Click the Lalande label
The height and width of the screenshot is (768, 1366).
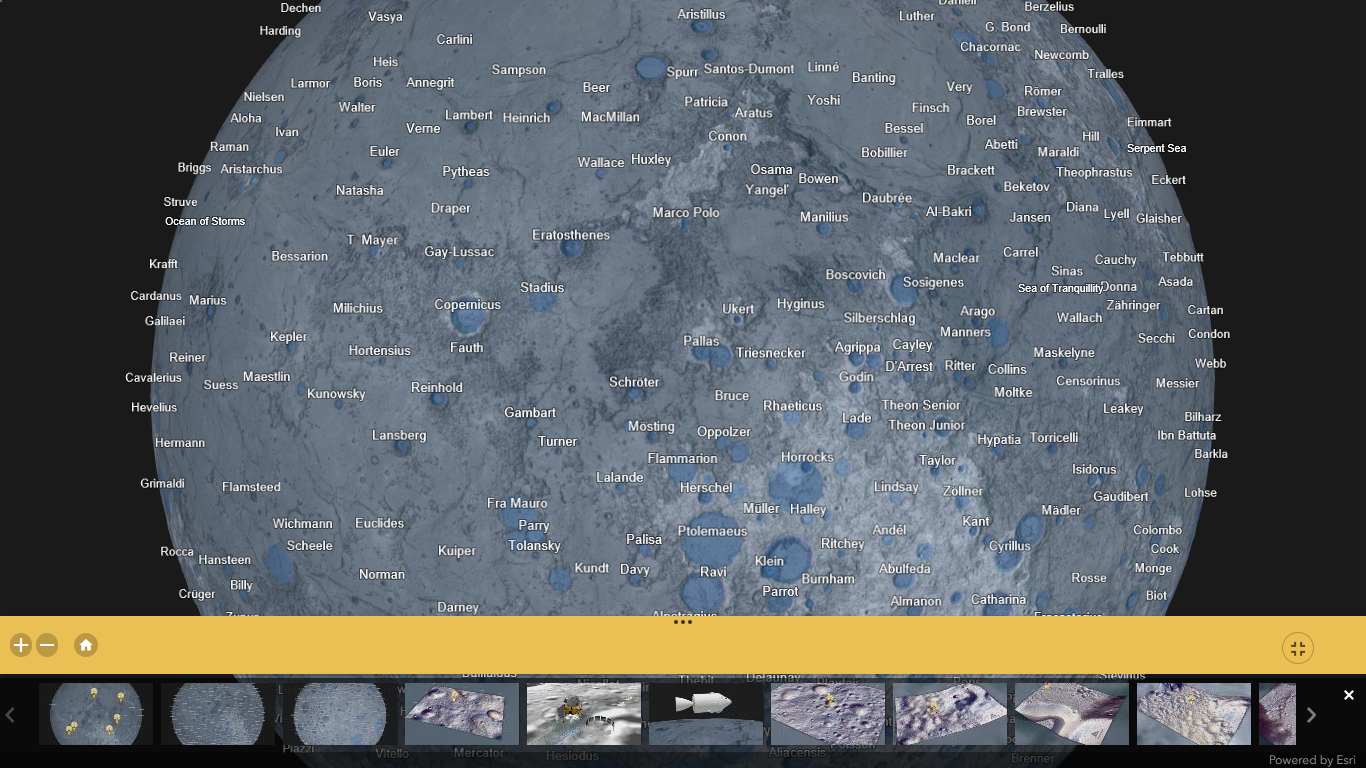620,477
